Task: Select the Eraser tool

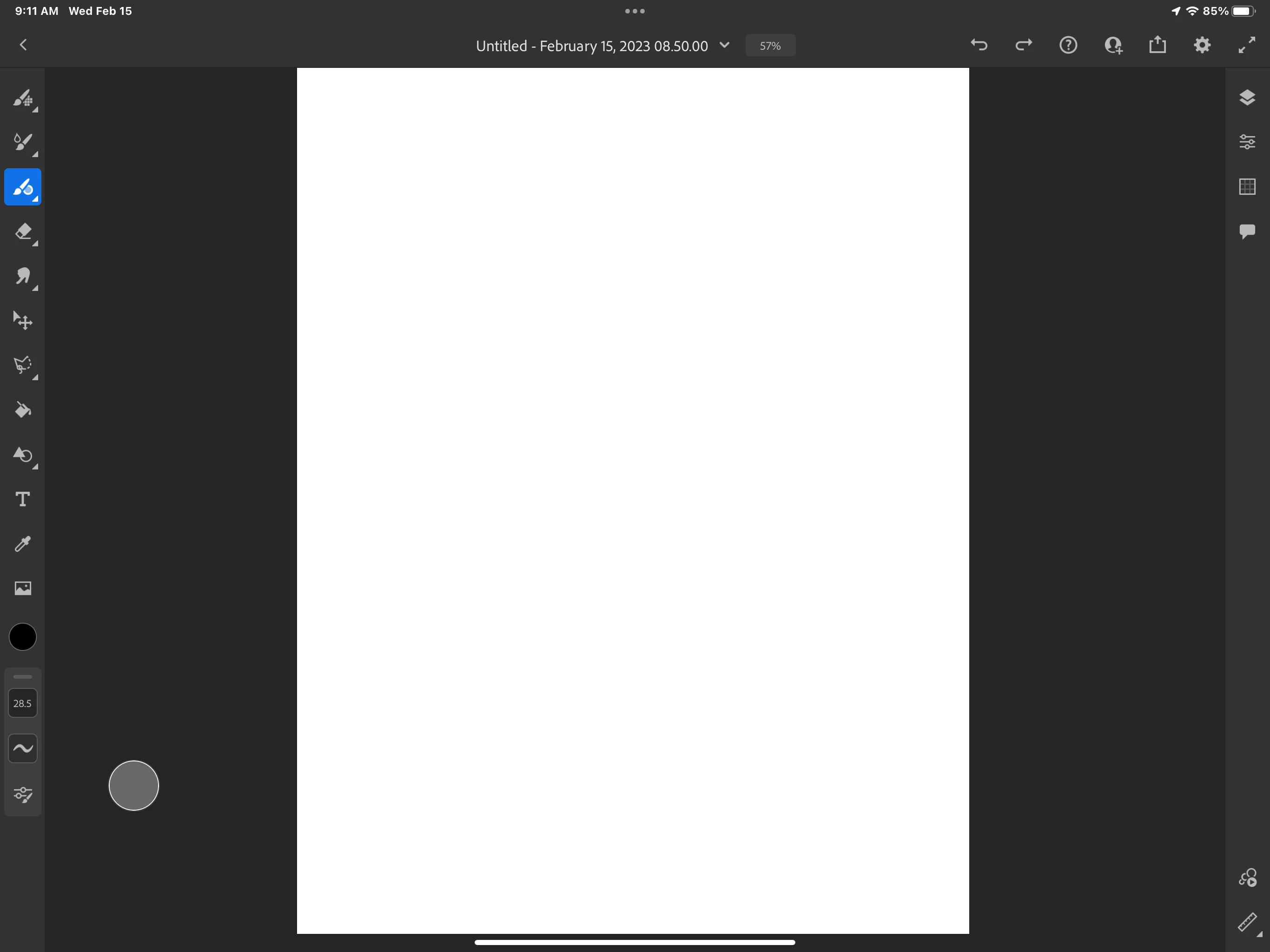Action: pos(22,232)
